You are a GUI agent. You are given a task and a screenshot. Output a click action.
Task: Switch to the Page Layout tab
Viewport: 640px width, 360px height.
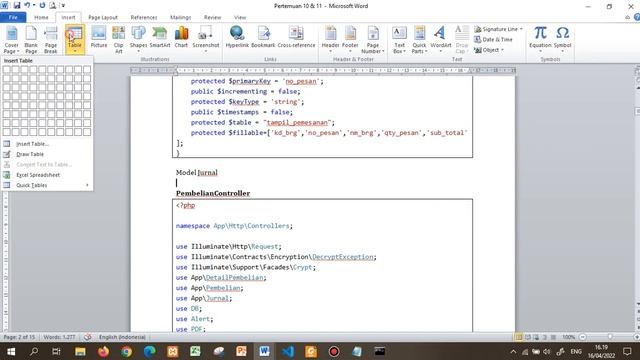click(103, 18)
